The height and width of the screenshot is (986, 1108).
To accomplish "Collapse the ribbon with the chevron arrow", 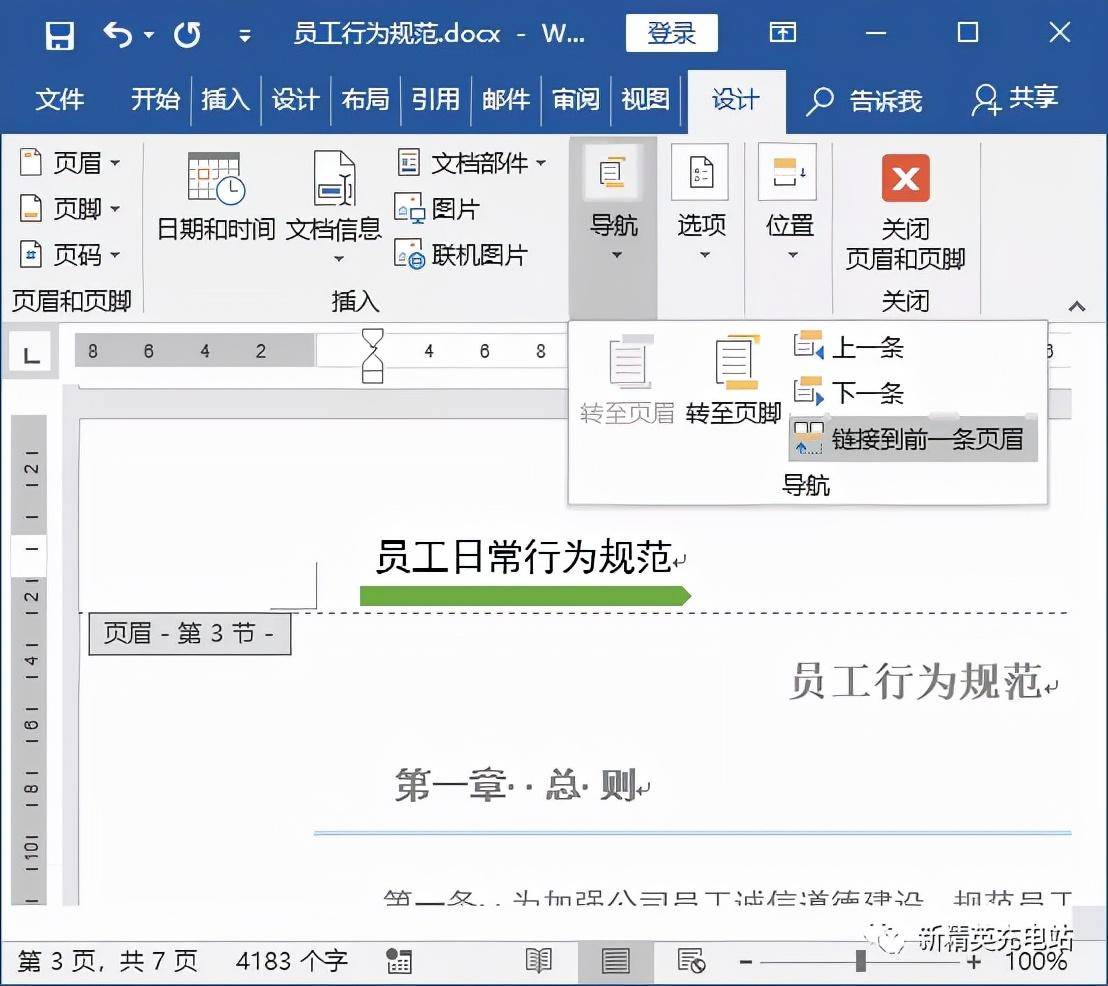I will (1076, 306).
